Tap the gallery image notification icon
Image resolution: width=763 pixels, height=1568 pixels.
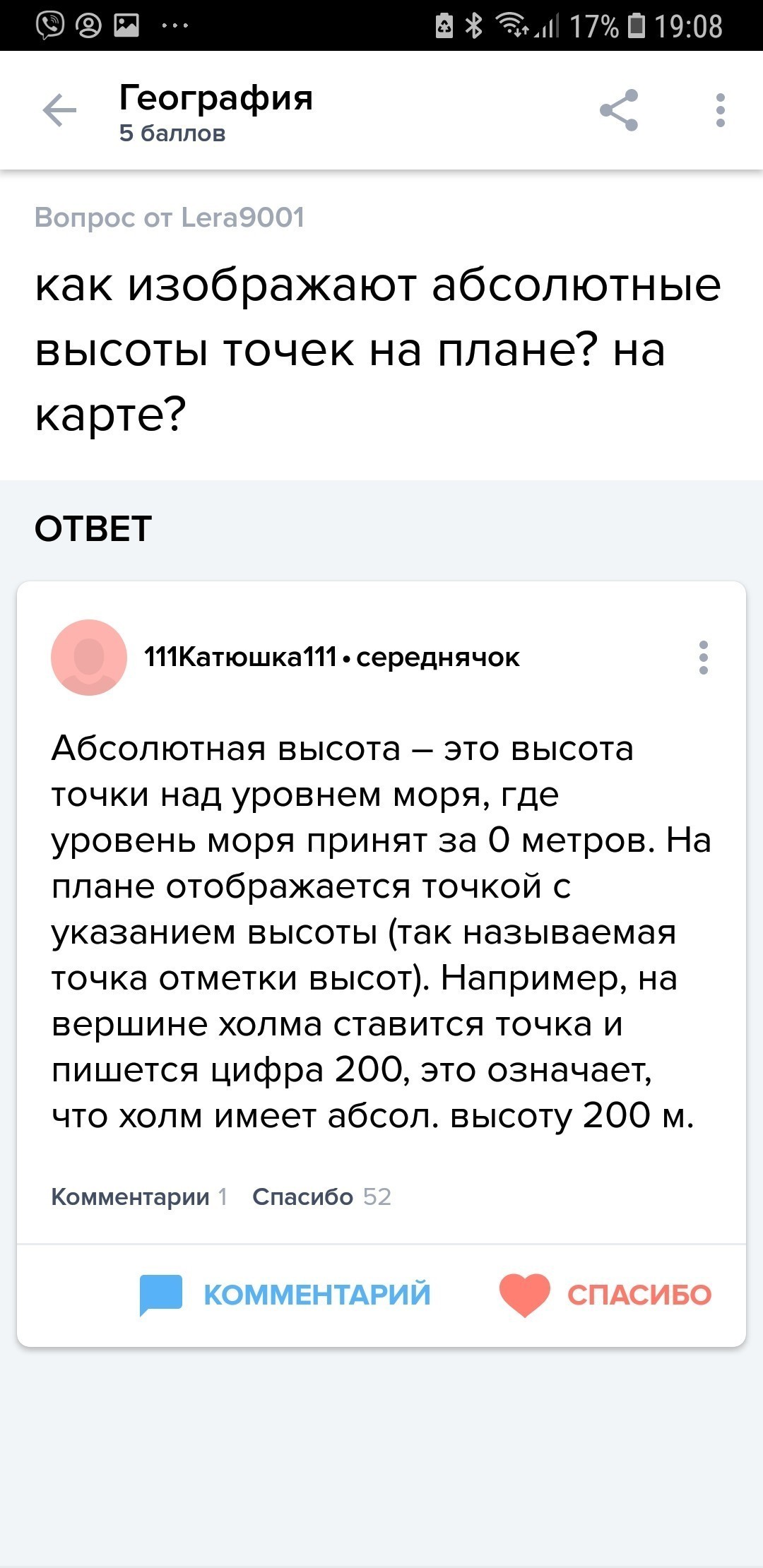click(126, 26)
